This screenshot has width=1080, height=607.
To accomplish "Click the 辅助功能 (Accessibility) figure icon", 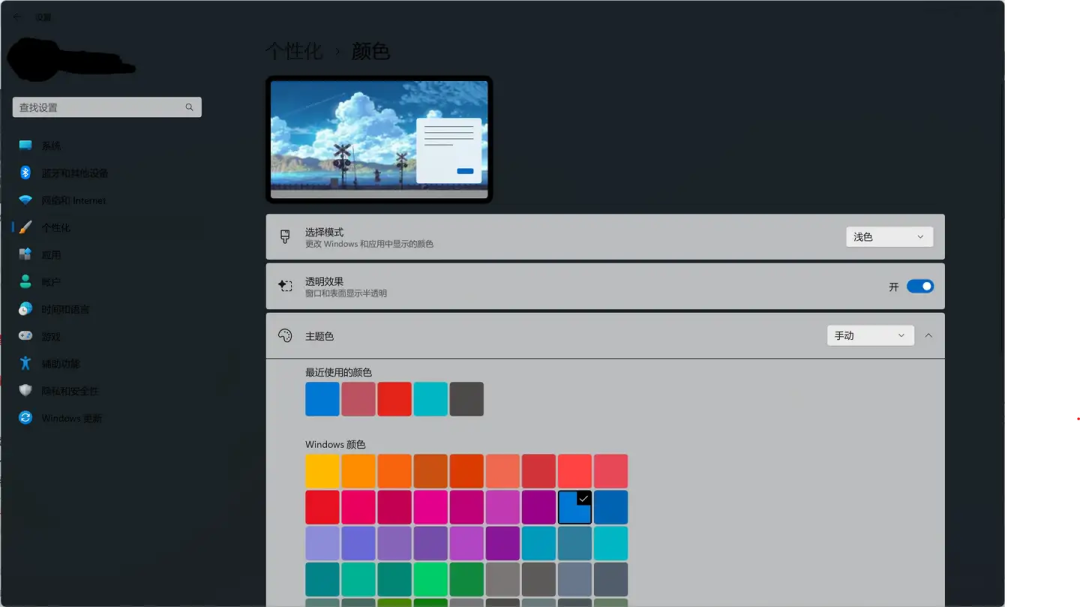I will point(25,364).
